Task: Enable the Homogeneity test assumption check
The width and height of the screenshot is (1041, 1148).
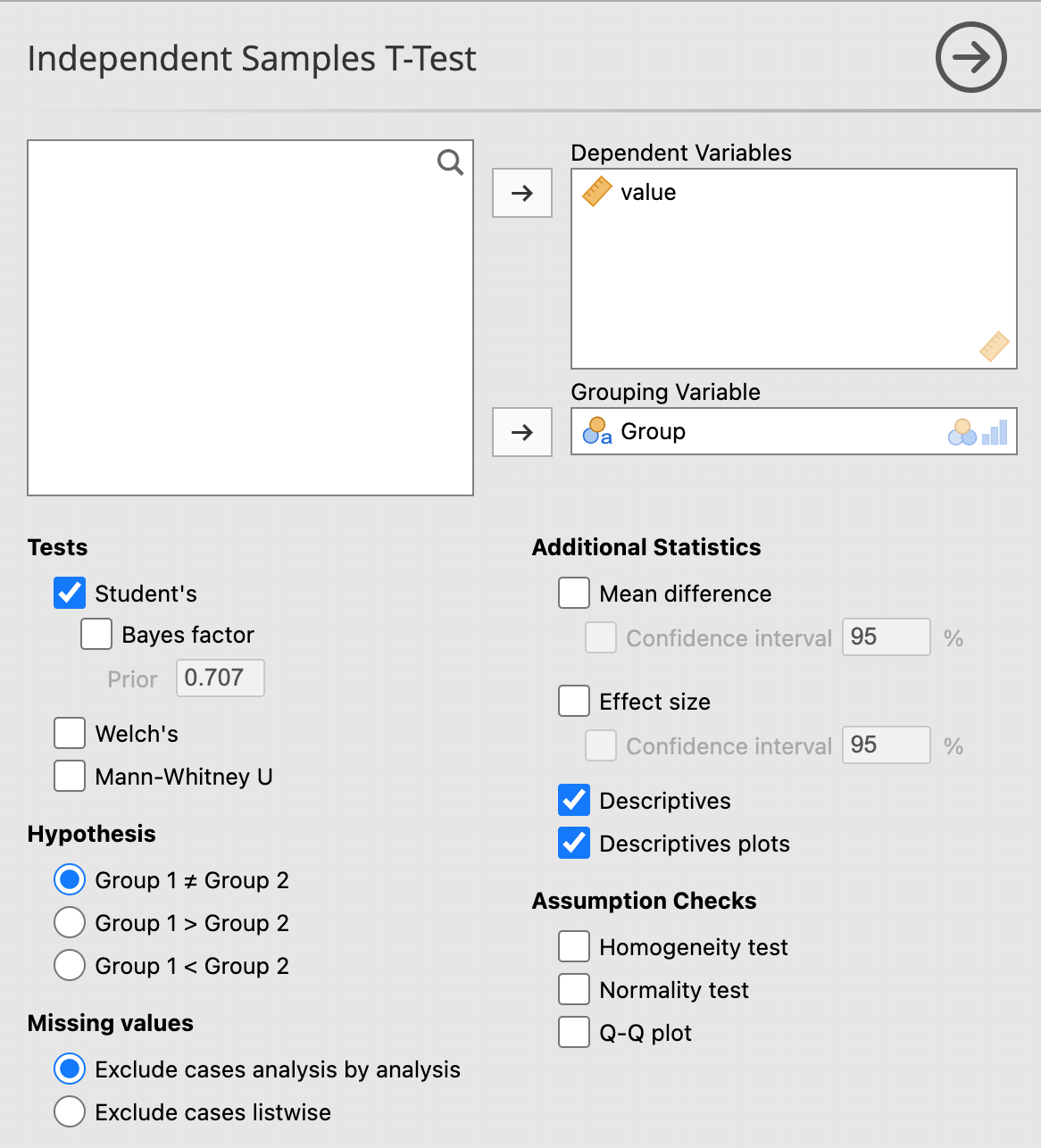Action: pos(574,946)
